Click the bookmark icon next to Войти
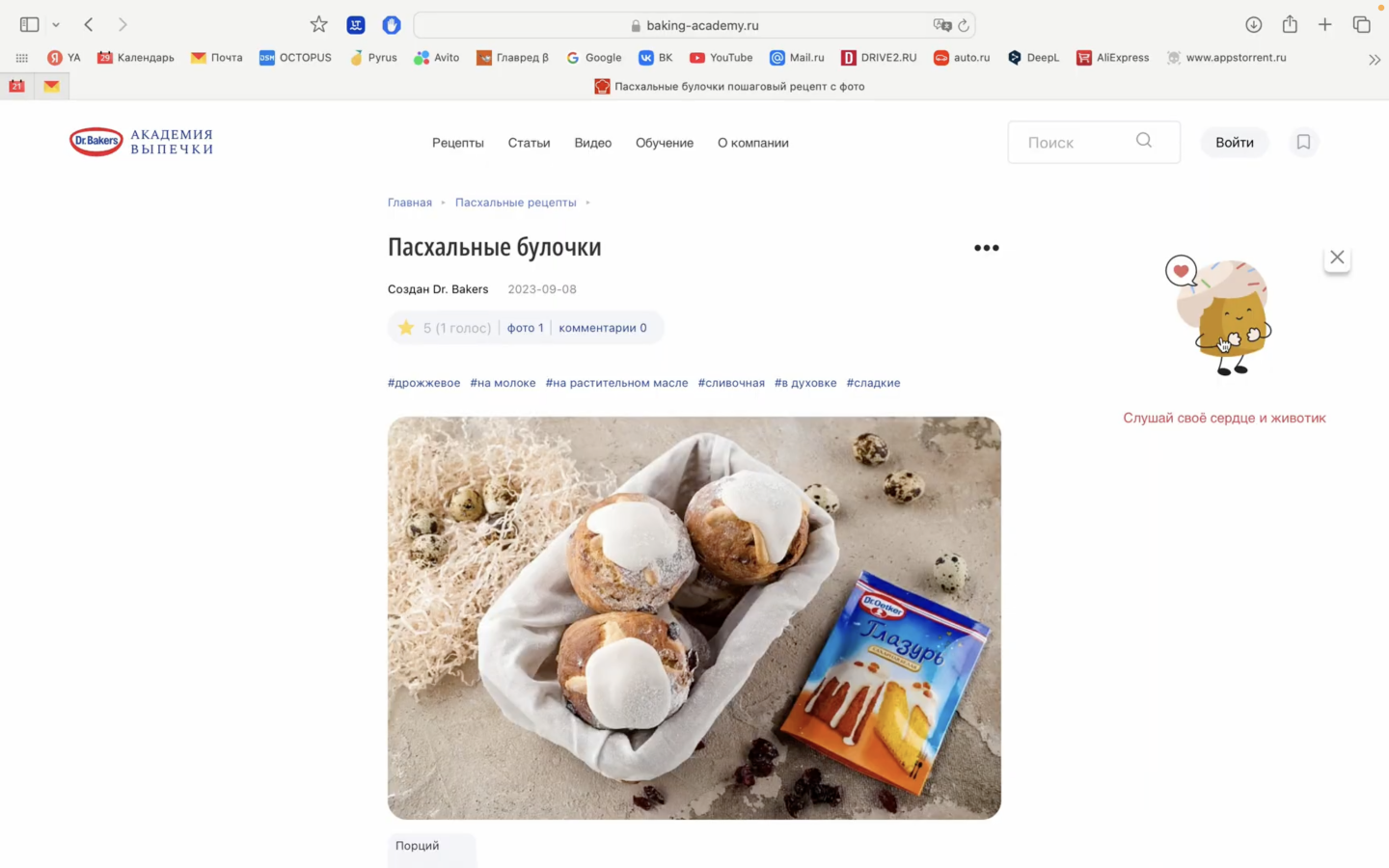This screenshot has width=1389, height=868. tap(1303, 143)
